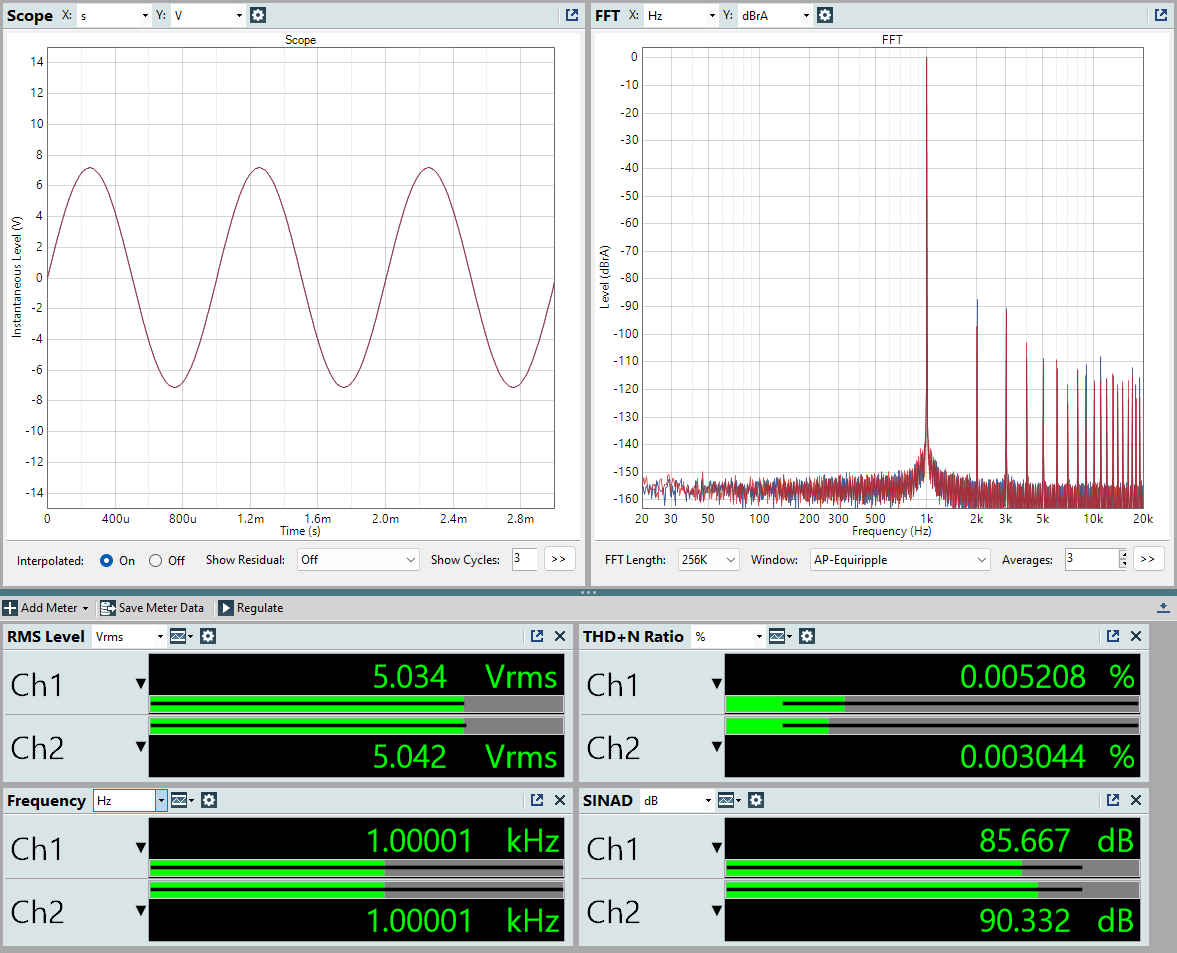Expand Frequency Ch2 arrow

pyautogui.click(x=140, y=911)
